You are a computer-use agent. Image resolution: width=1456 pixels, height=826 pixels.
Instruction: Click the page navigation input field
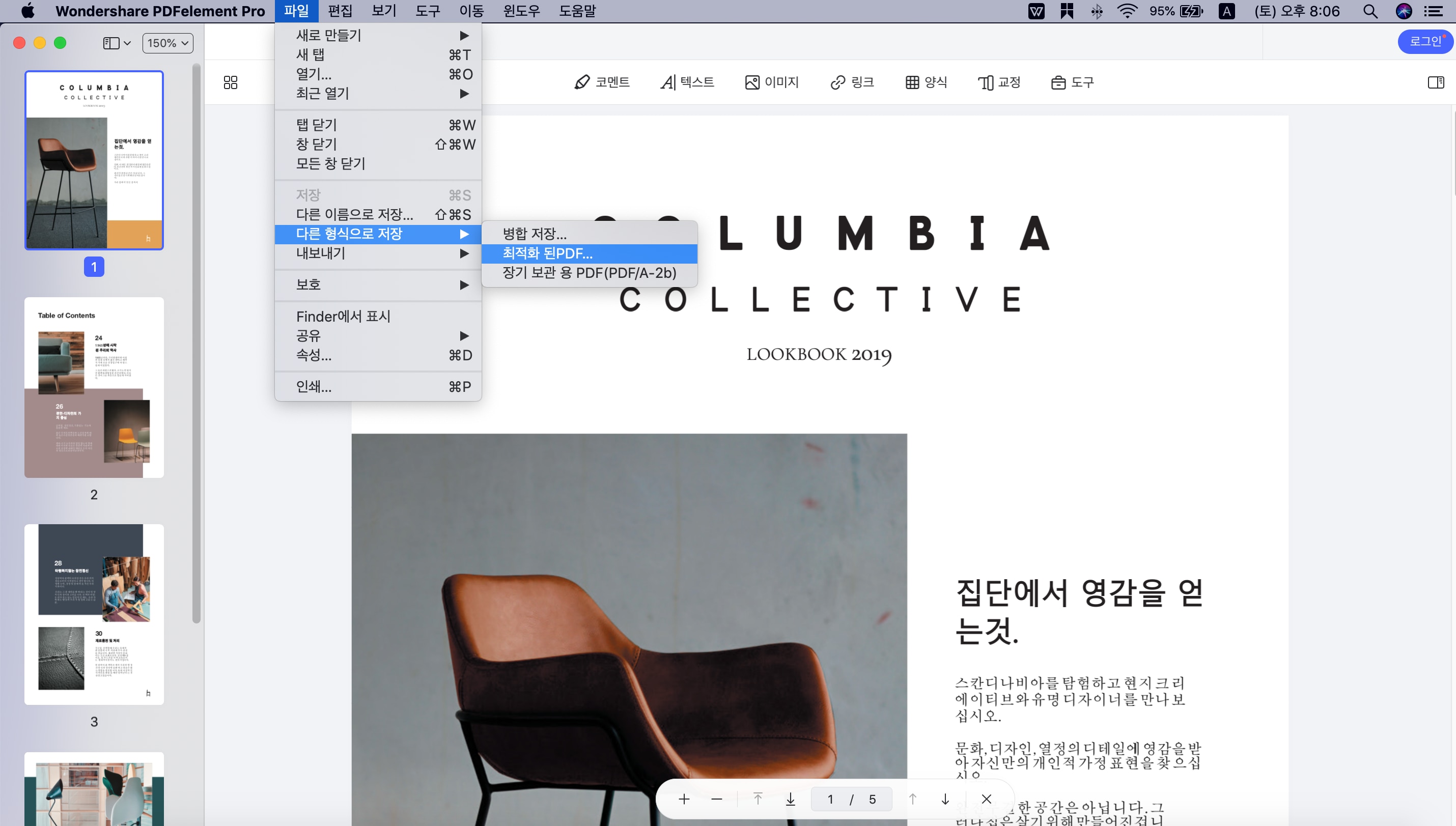point(831,799)
